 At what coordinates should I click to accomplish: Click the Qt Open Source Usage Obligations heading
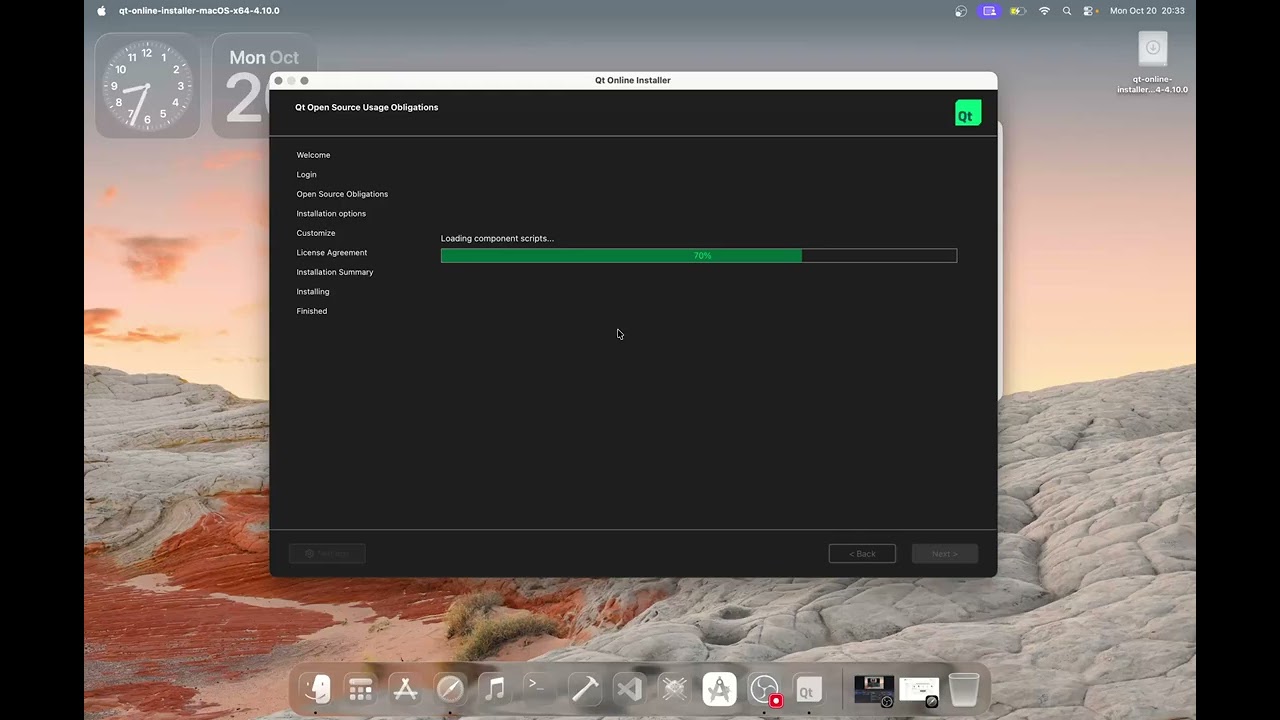pyautogui.click(x=366, y=107)
